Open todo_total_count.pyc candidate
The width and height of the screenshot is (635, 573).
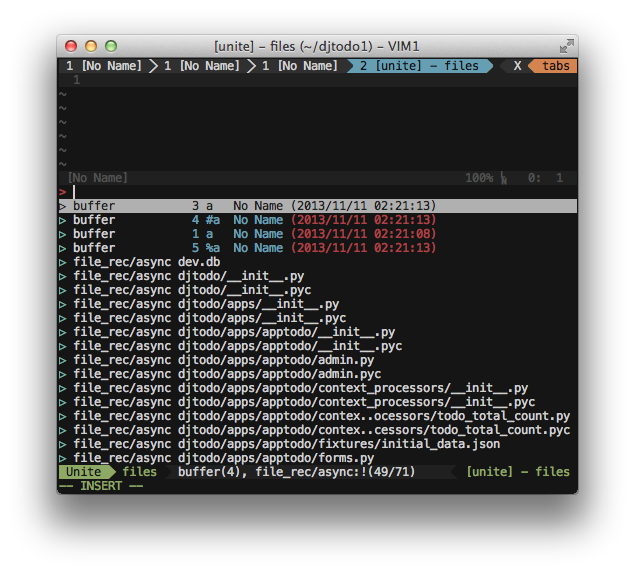[318, 430]
